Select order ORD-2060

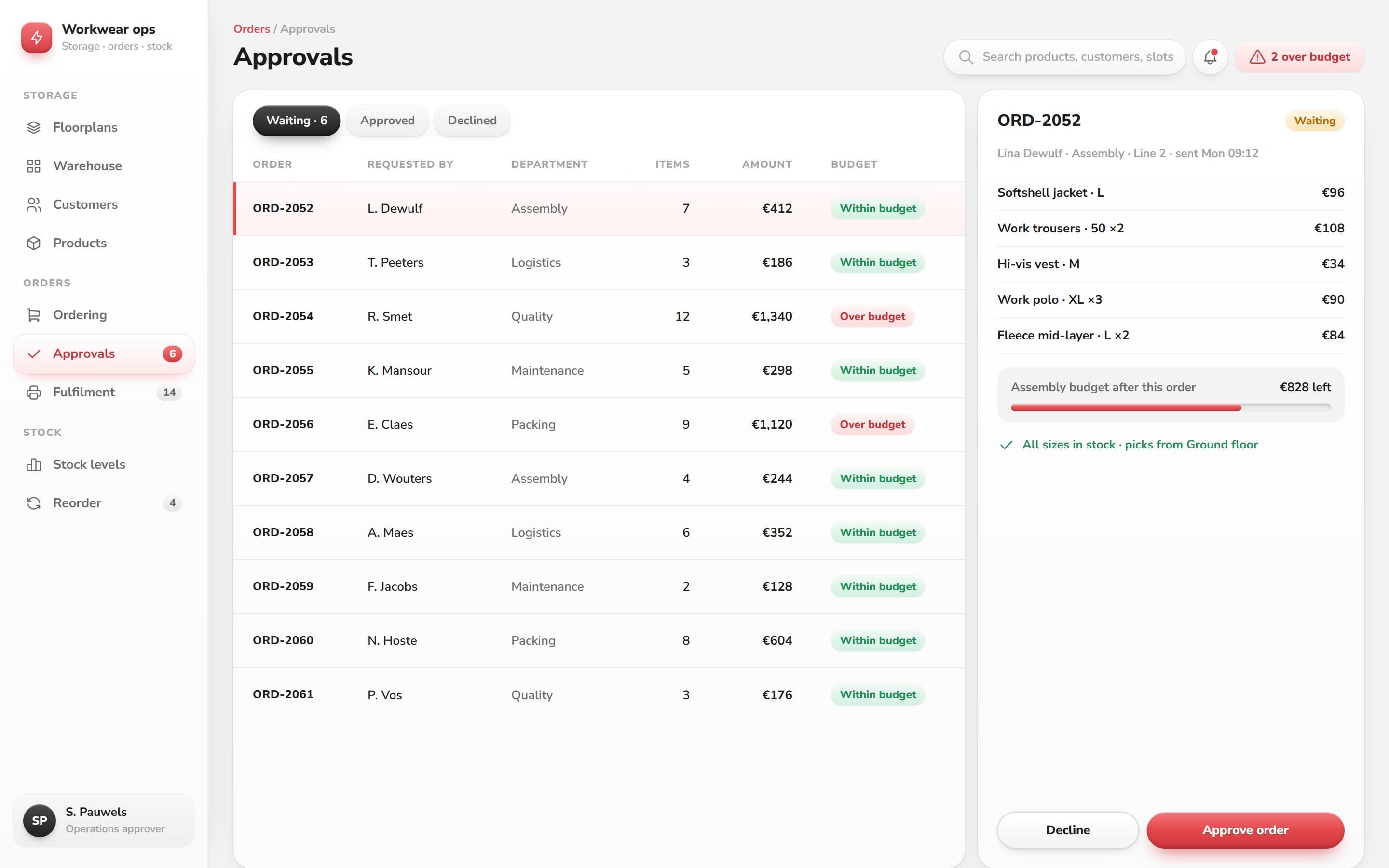point(599,641)
